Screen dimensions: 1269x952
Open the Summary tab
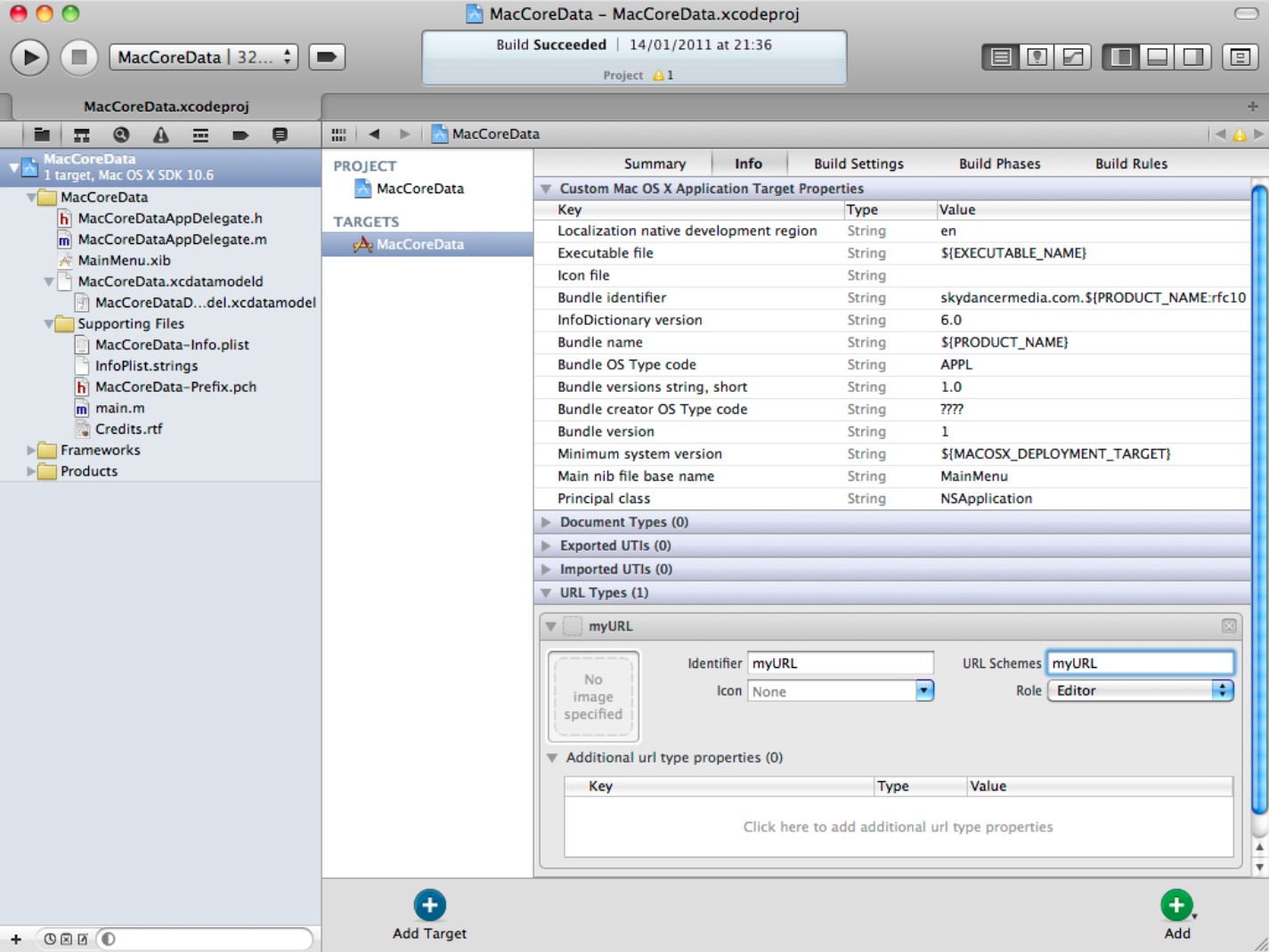pyautogui.click(x=655, y=164)
